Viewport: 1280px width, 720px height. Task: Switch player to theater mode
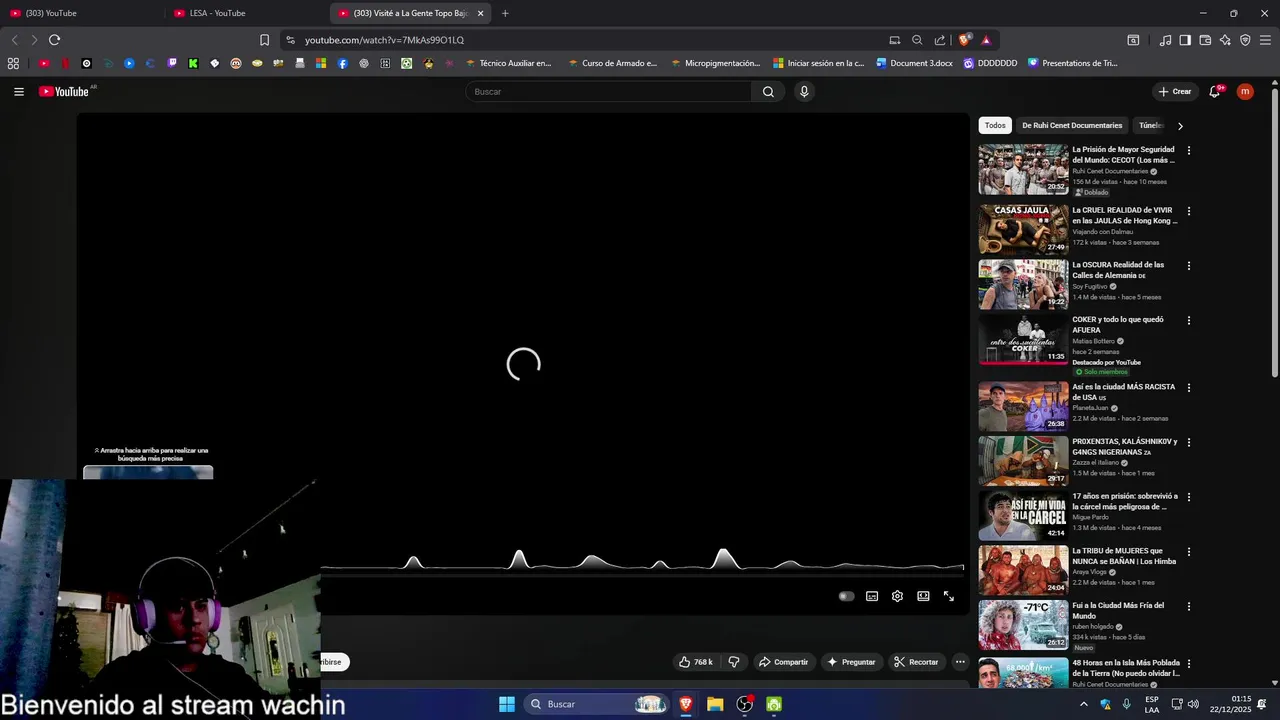[923, 596]
